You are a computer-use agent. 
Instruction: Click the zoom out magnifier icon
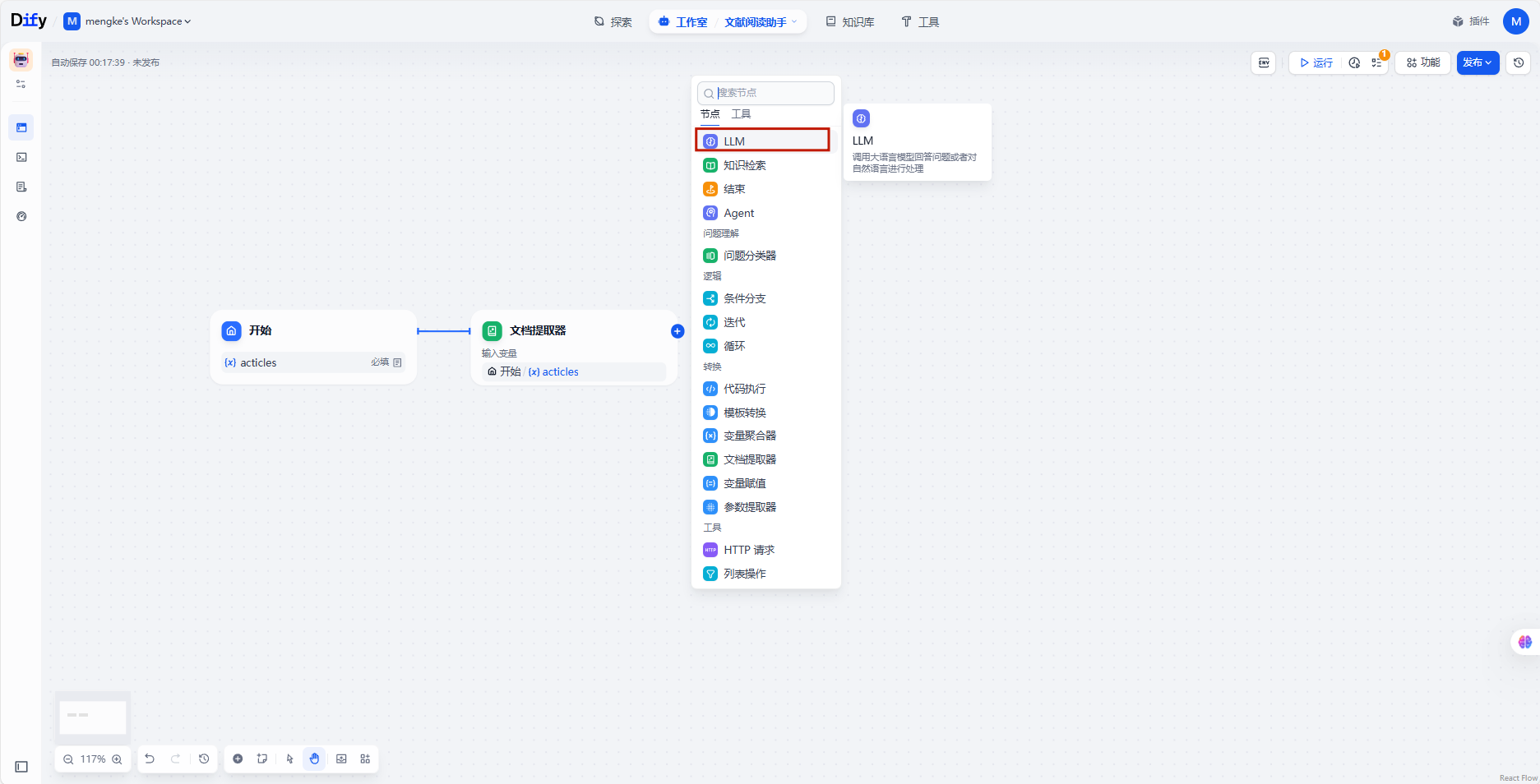pyautogui.click(x=68, y=759)
